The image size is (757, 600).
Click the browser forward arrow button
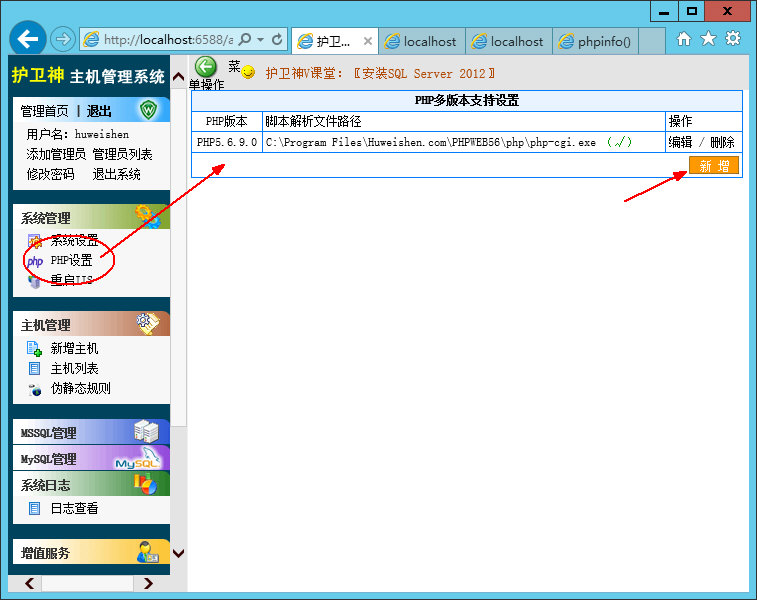click(63, 39)
